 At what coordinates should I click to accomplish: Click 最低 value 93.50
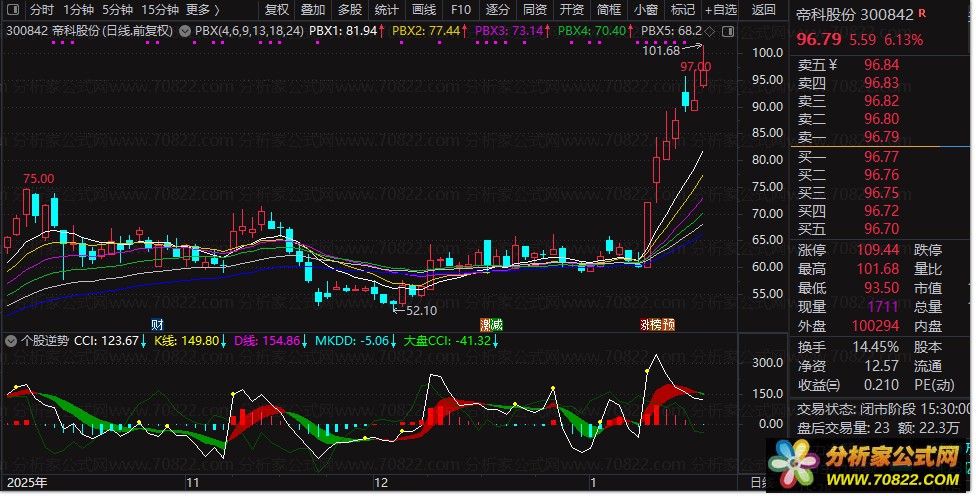point(881,288)
